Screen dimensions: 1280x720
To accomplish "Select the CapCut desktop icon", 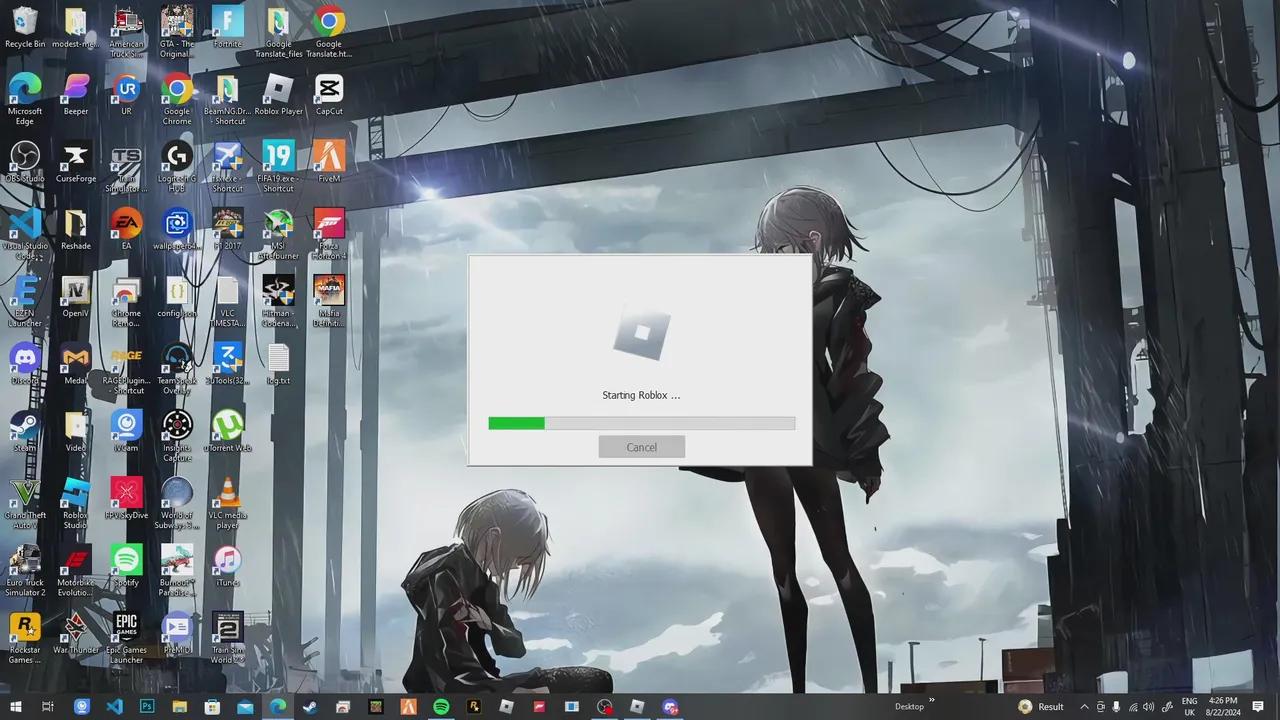I will click(x=329, y=95).
